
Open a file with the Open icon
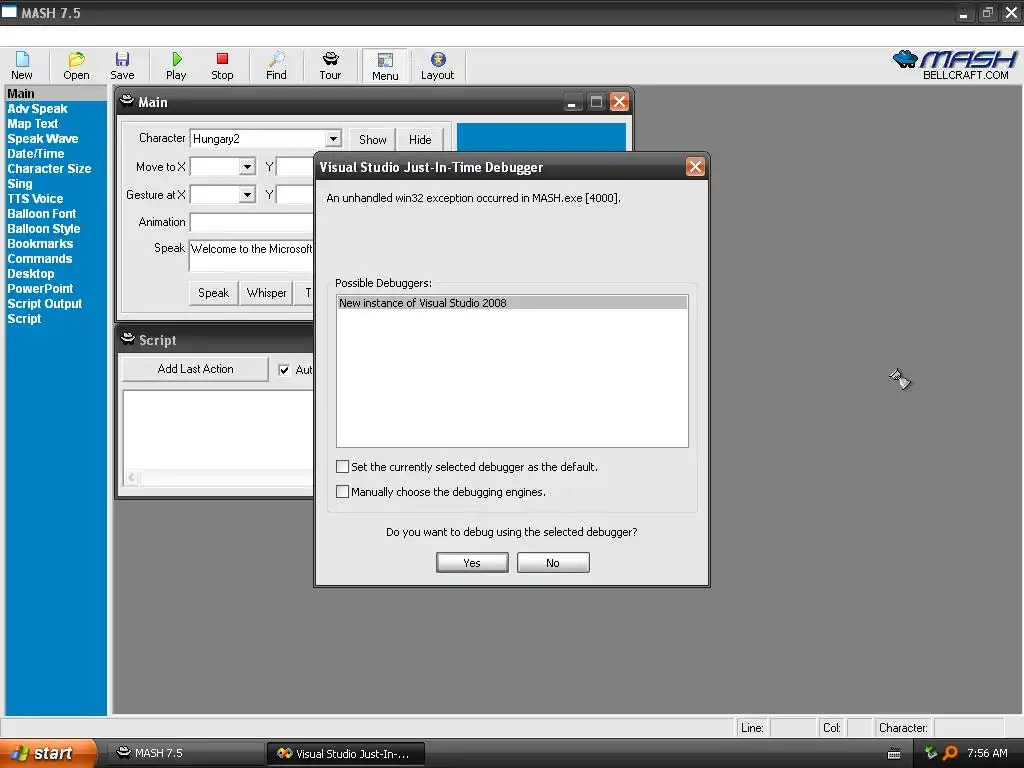(x=76, y=66)
